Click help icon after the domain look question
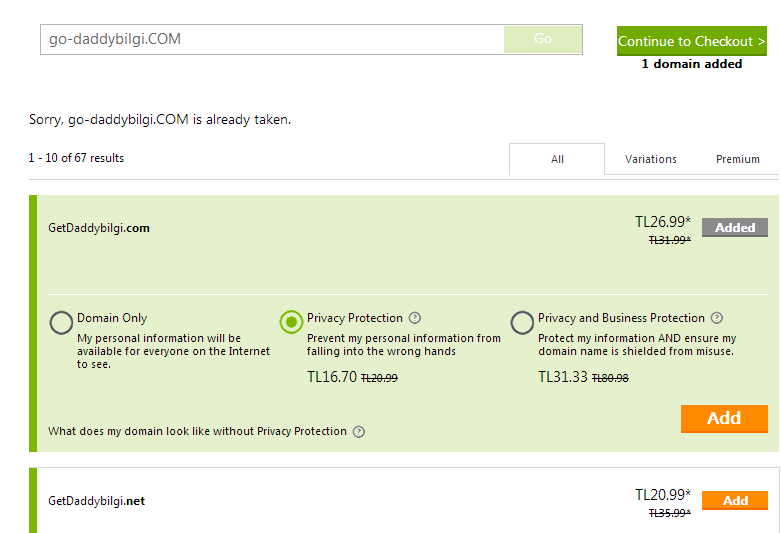This screenshot has width=781, height=533. click(x=359, y=432)
